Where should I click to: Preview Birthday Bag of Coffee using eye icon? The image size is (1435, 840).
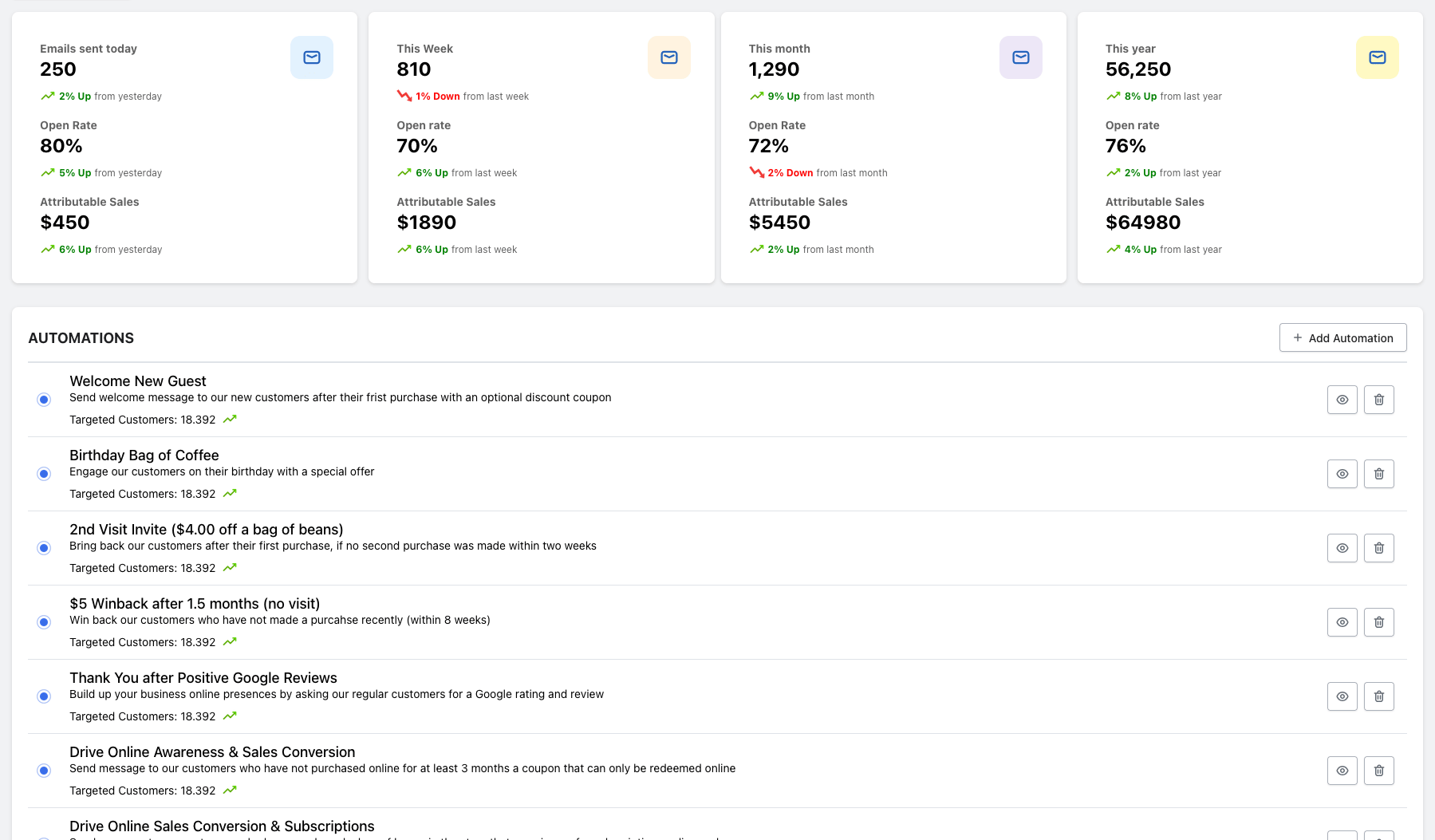pos(1342,474)
